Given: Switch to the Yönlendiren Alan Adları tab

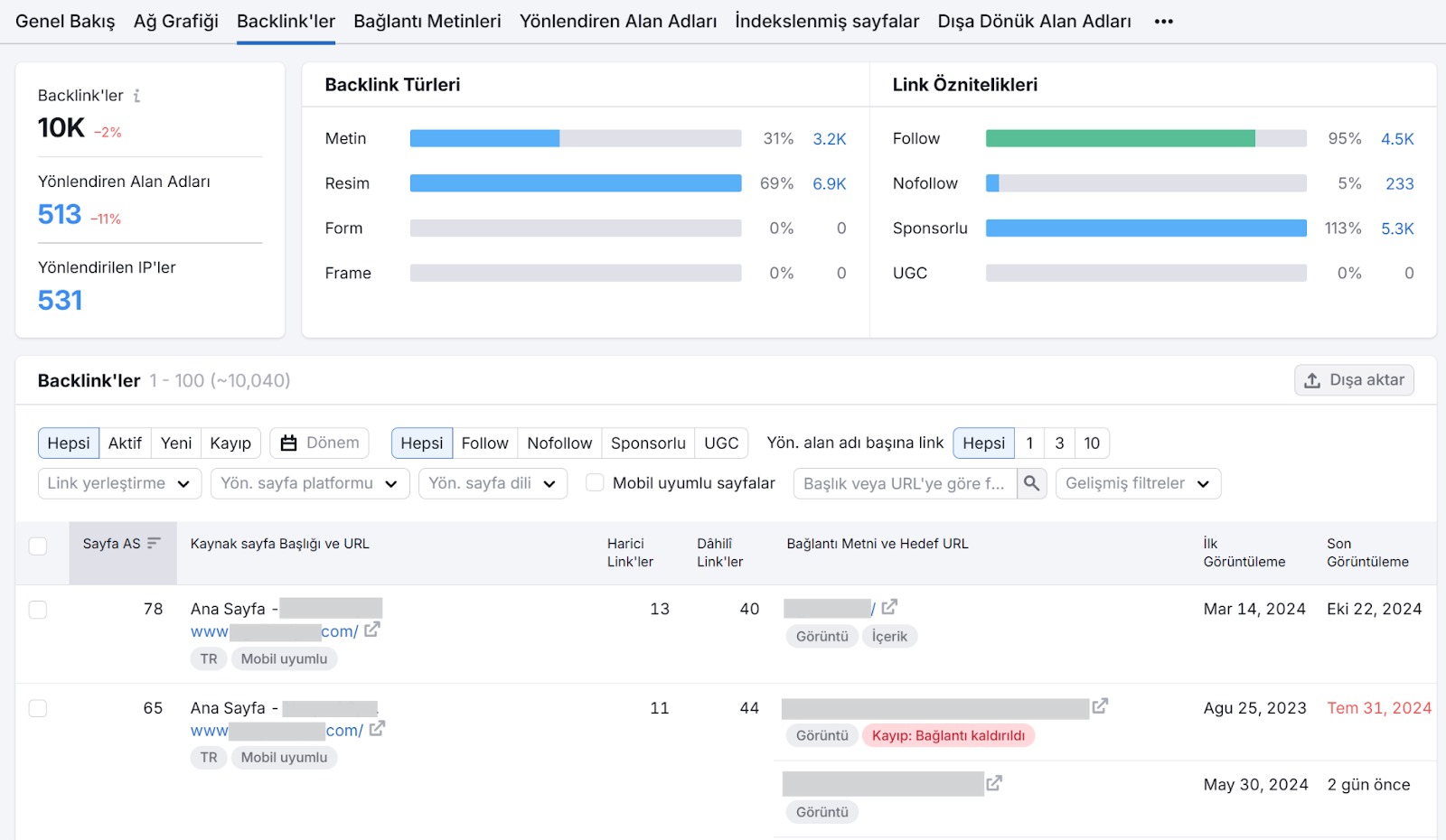Looking at the screenshot, I should 618,22.
